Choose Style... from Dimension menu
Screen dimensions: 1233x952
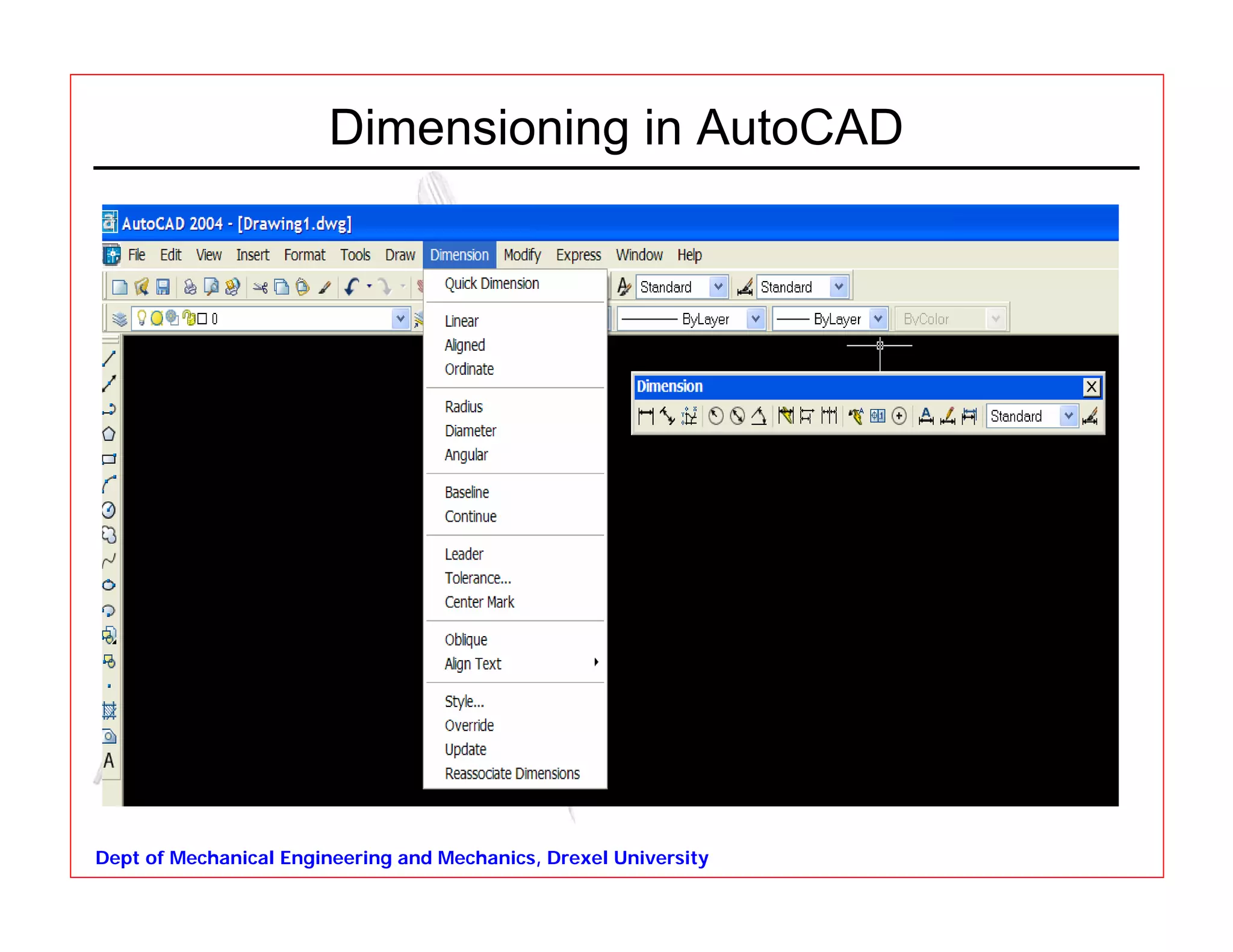tap(515, 701)
